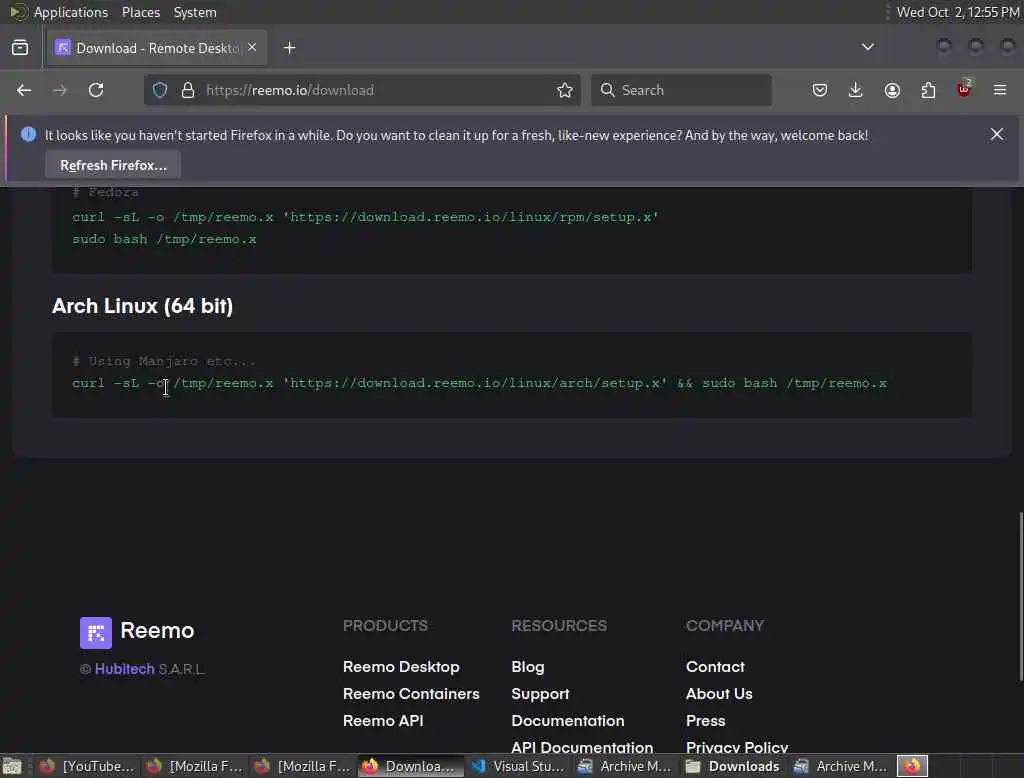Expand the list all tabs chevron
1024x778 pixels.
(868, 47)
